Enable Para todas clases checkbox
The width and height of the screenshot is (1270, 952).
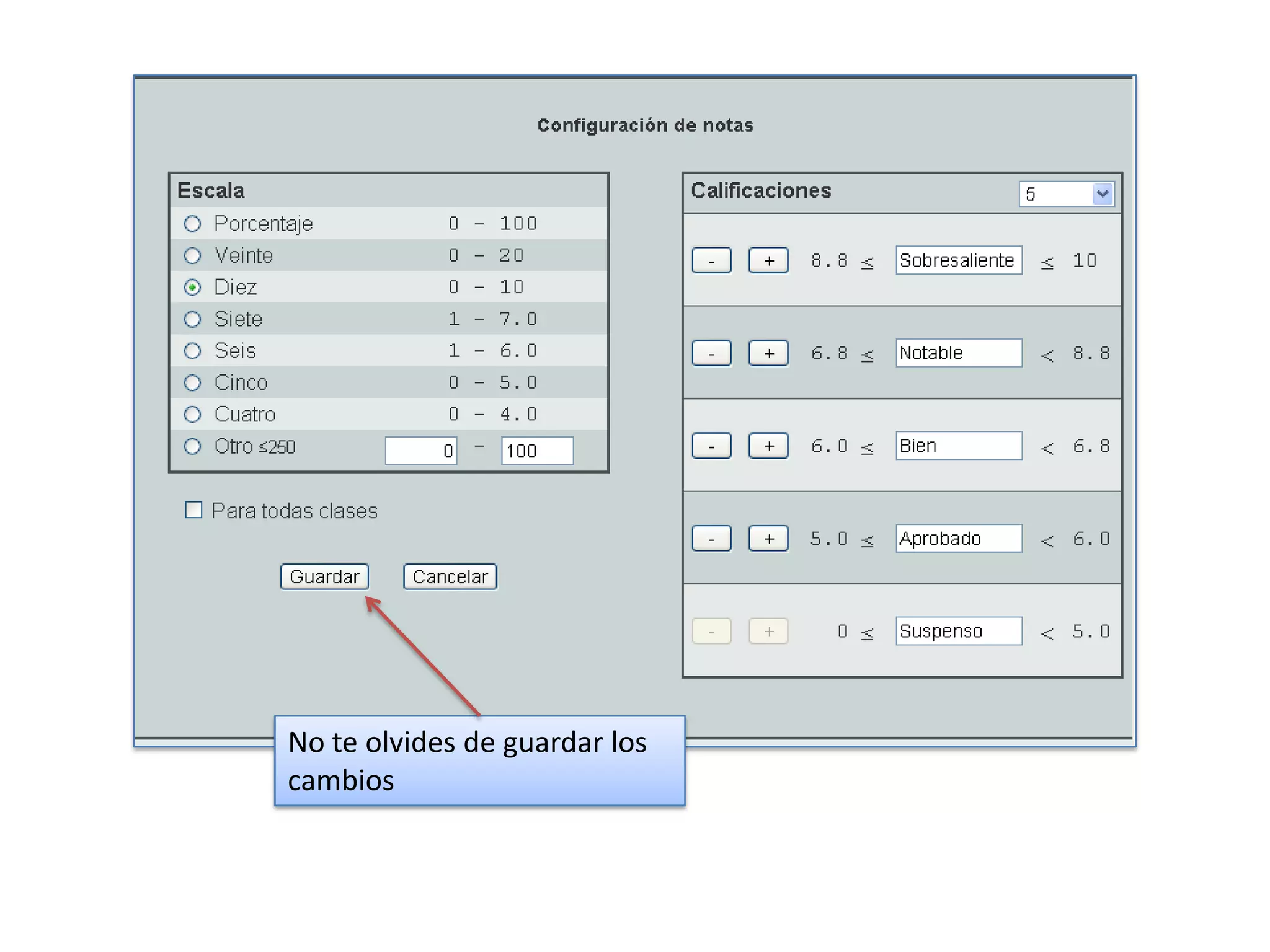pyautogui.click(x=194, y=510)
